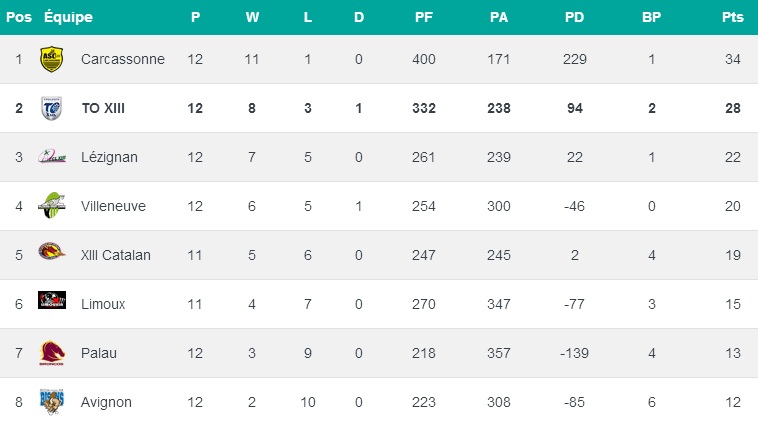Click the Avignon team logo
The height and width of the screenshot is (426, 758).
click(x=51, y=402)
